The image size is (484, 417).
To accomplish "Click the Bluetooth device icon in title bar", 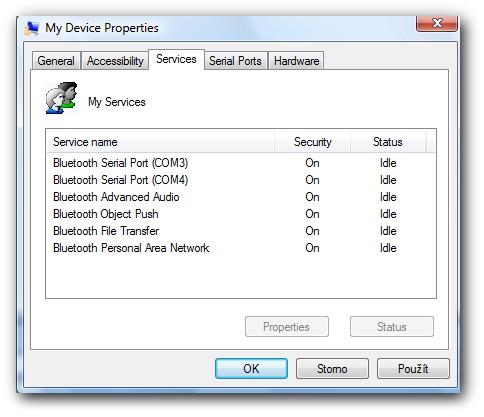I will click(x=31, y=28).
